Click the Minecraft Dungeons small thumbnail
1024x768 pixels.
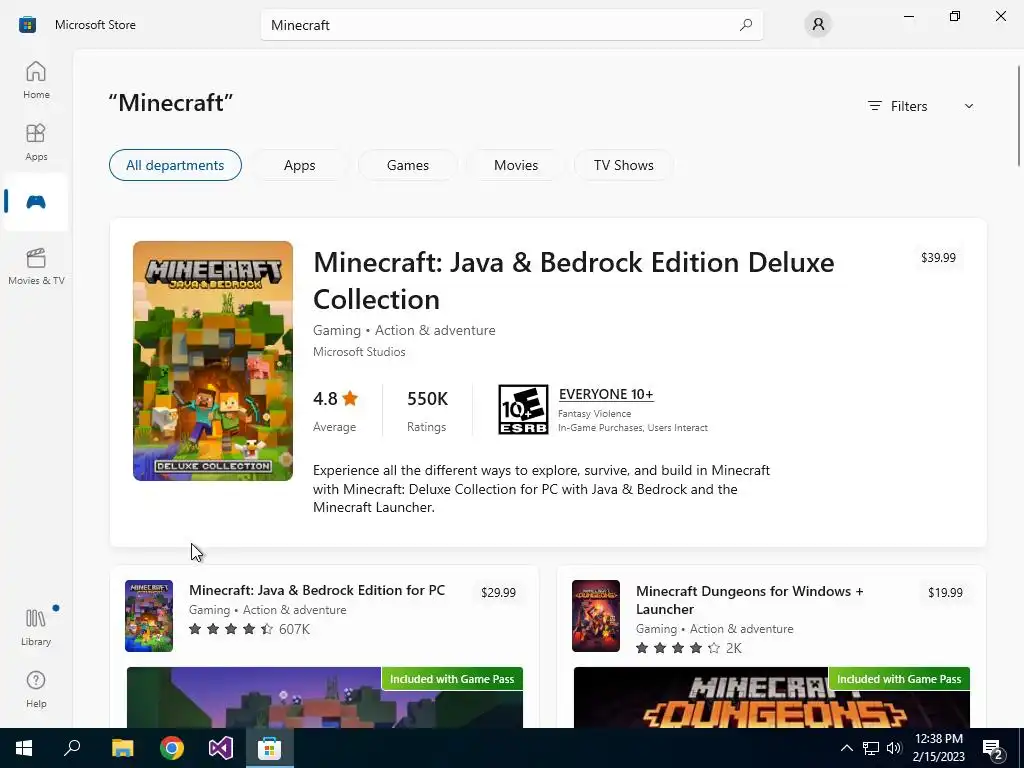click(596, 616)
